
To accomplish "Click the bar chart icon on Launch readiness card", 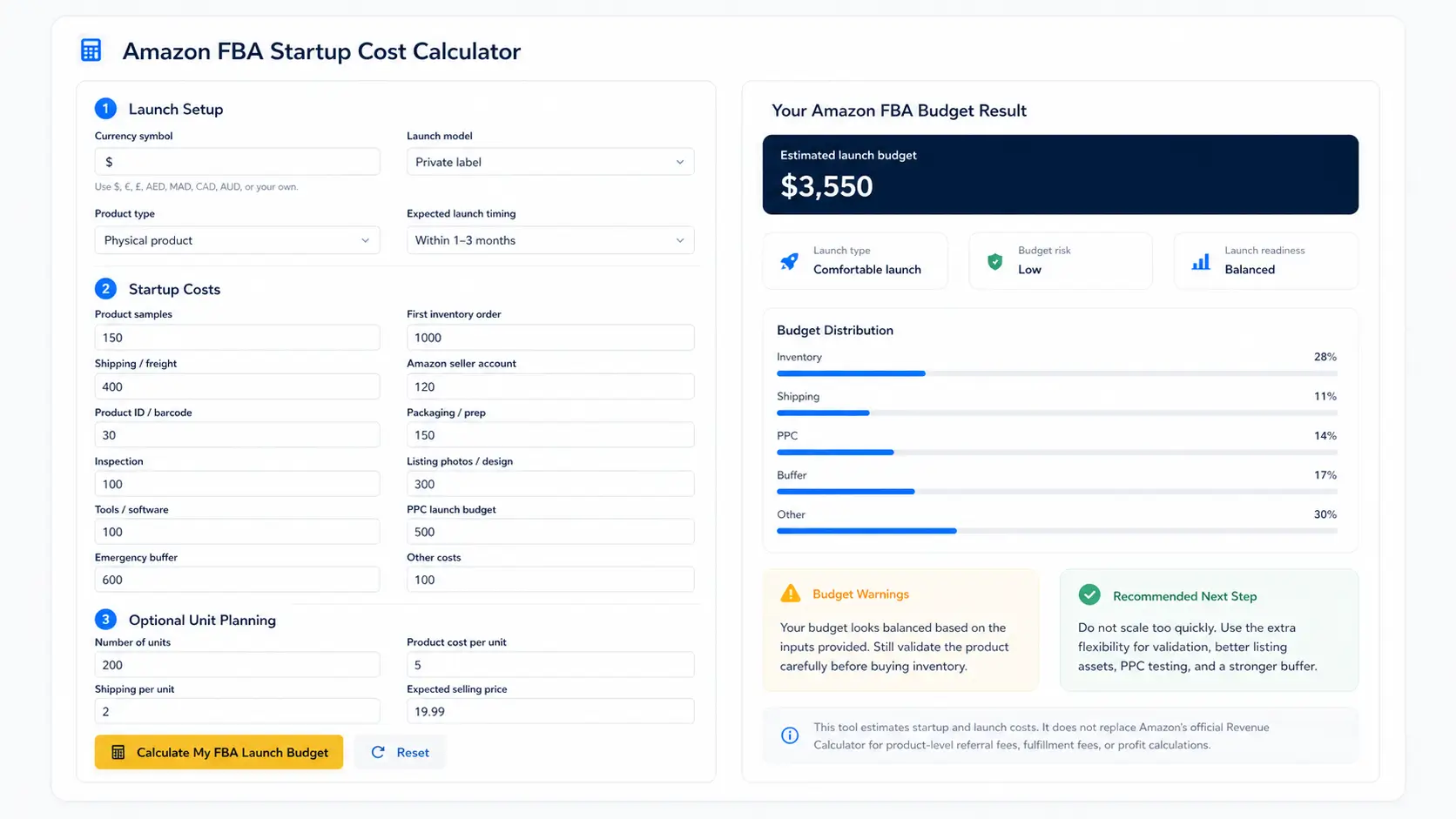I will pyautogui.click(x=1200, y=260).
